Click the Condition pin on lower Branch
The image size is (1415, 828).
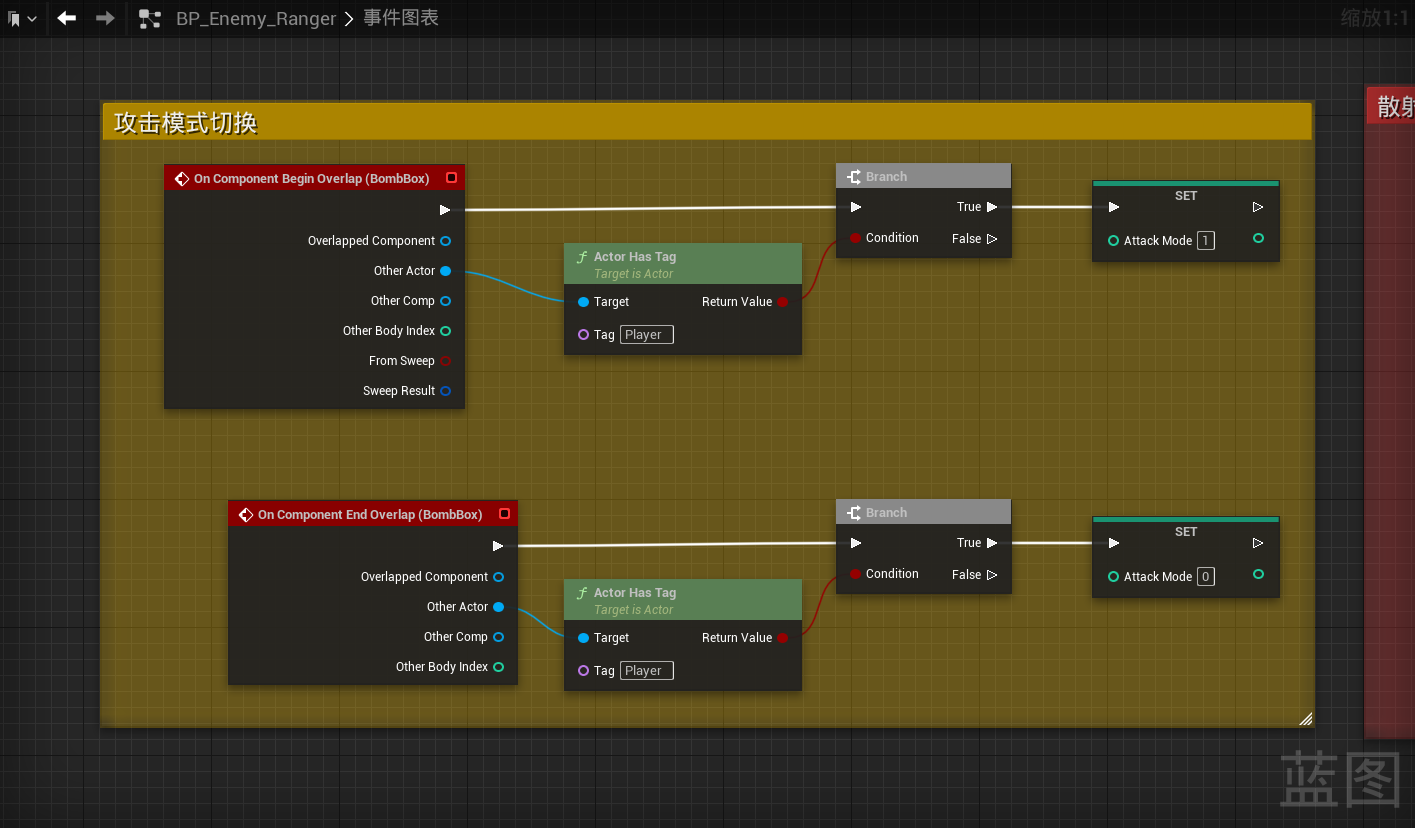[x=856, y=574]
